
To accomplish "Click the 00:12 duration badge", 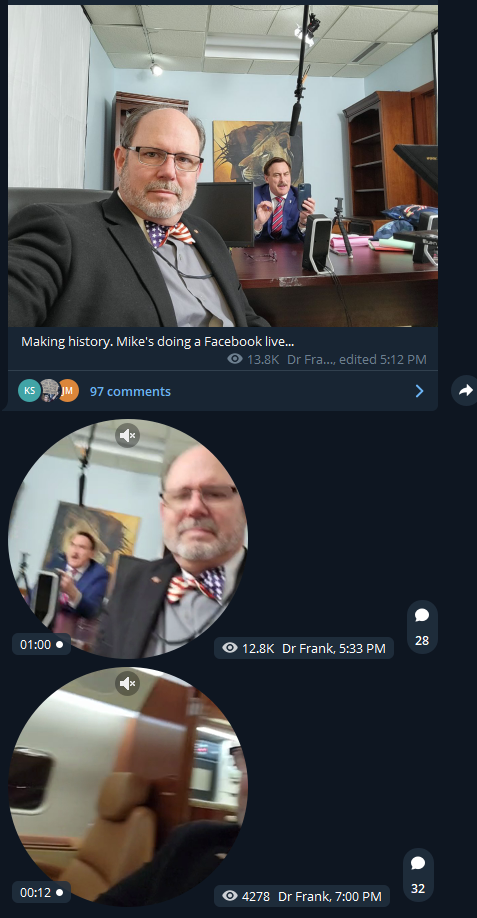I will click(x=42, y=893).
